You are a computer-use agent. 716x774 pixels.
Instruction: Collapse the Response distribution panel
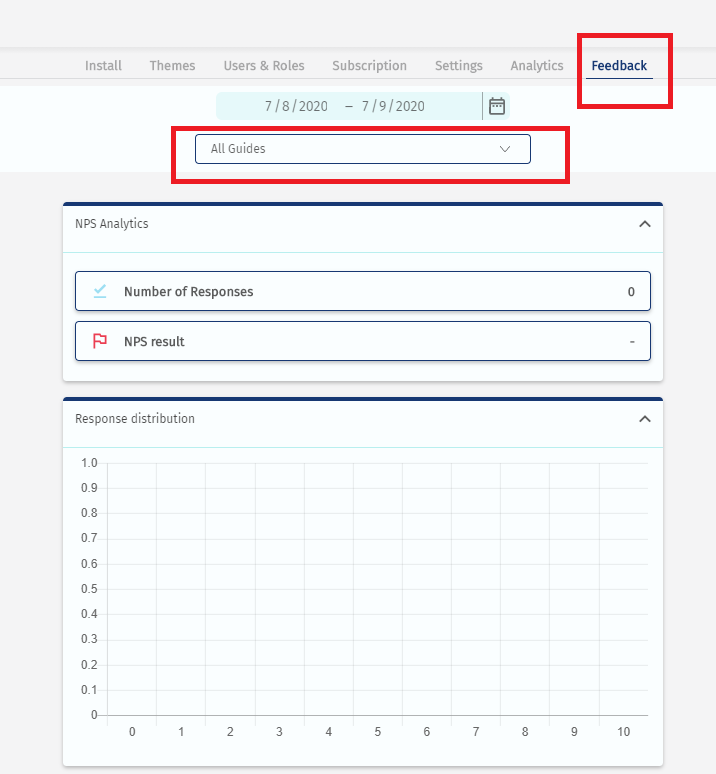point(644,419)
